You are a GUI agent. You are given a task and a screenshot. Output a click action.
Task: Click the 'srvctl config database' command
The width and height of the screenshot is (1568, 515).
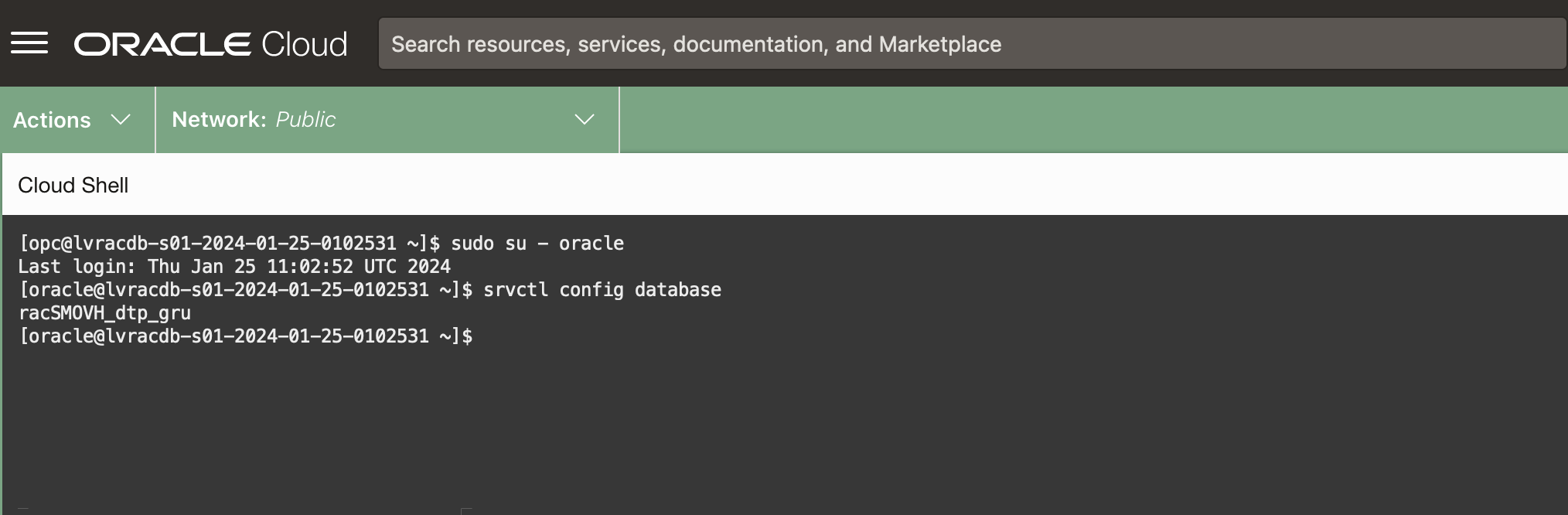pos(602,290)
